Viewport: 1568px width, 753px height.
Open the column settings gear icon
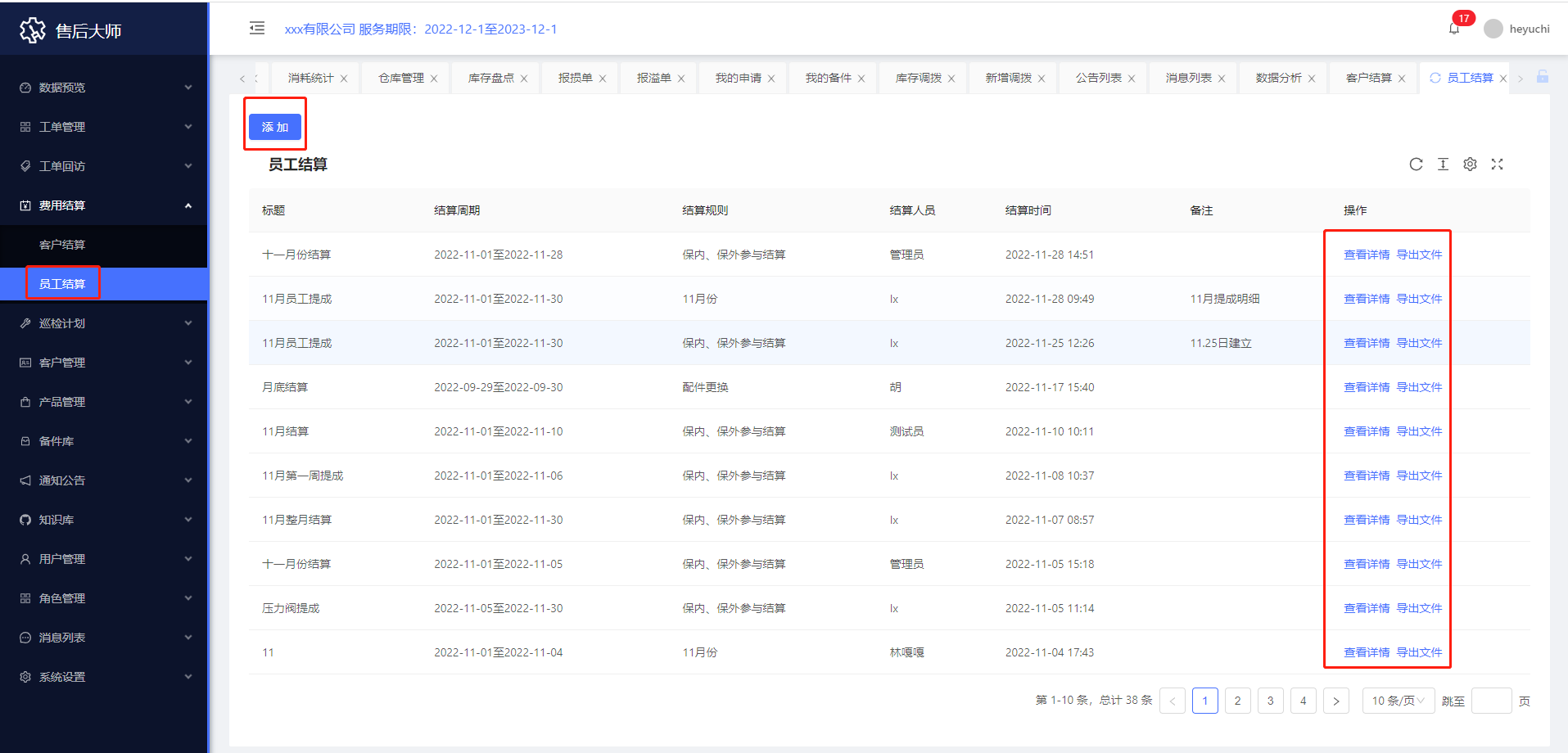[x=1470, y=165]
